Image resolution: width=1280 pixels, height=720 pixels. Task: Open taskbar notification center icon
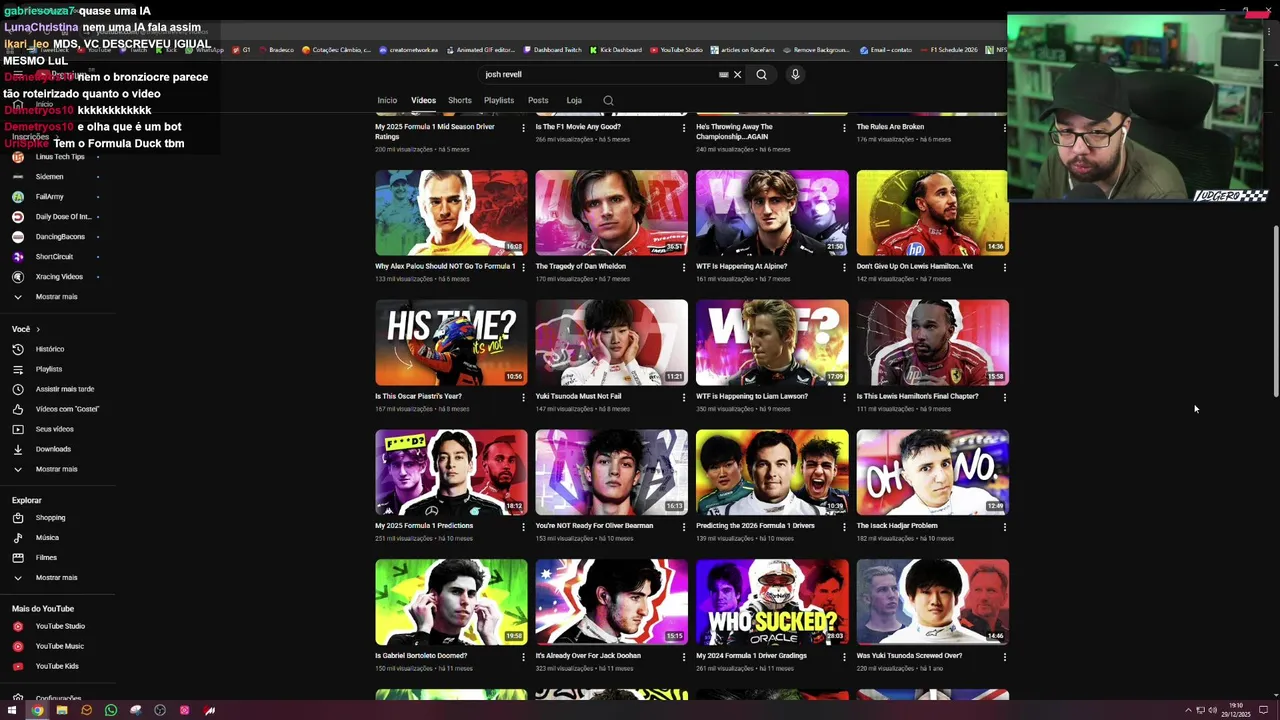[1264, 710]
